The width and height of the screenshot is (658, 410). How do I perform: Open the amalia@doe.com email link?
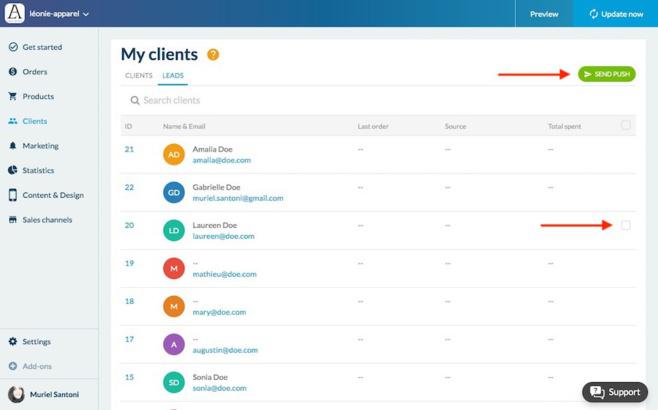[x=221, y=160]
